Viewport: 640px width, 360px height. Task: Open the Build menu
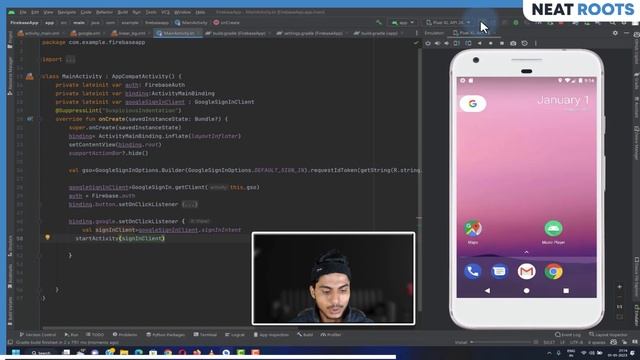[122, 12]
